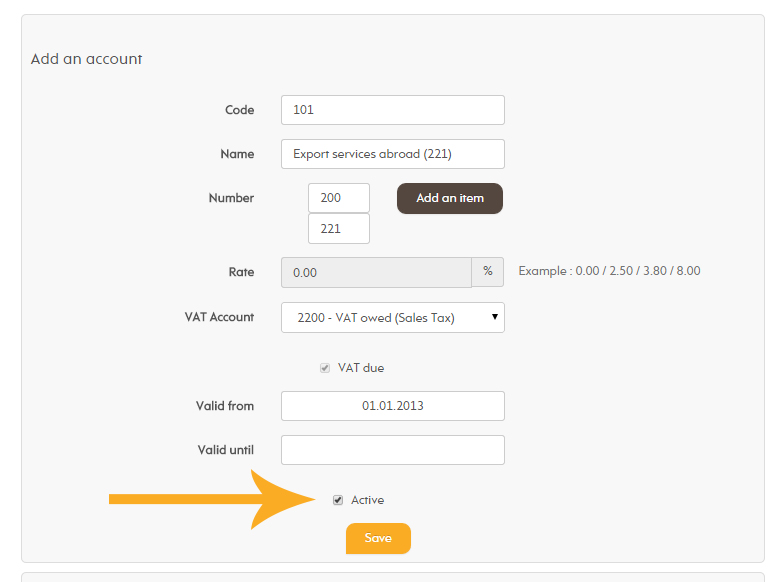Viewport: 775px width, 582px height.
Task: Click the rate Example hint text
Action: 609,271
